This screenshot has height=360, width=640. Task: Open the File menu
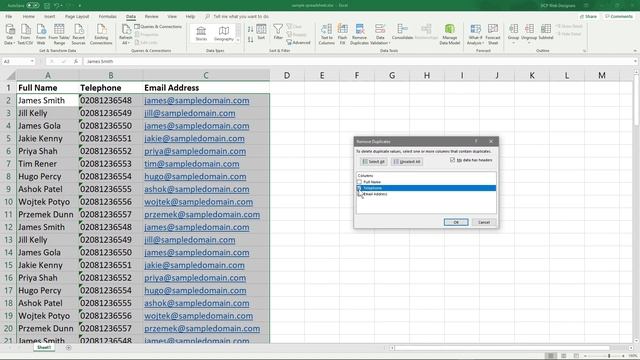pos(9,16)
